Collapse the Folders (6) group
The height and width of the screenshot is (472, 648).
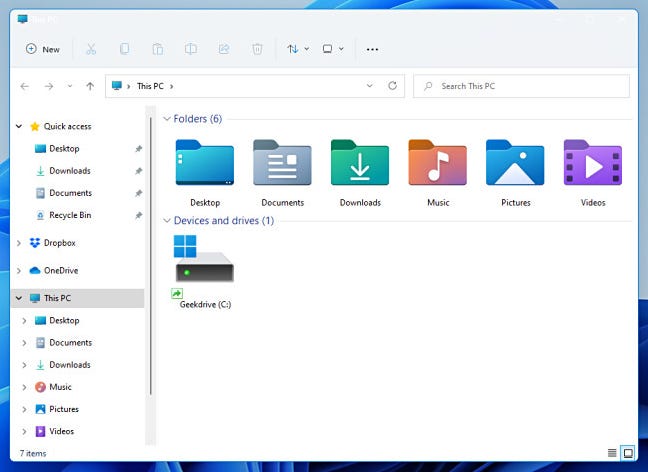(x=166, y=119)
